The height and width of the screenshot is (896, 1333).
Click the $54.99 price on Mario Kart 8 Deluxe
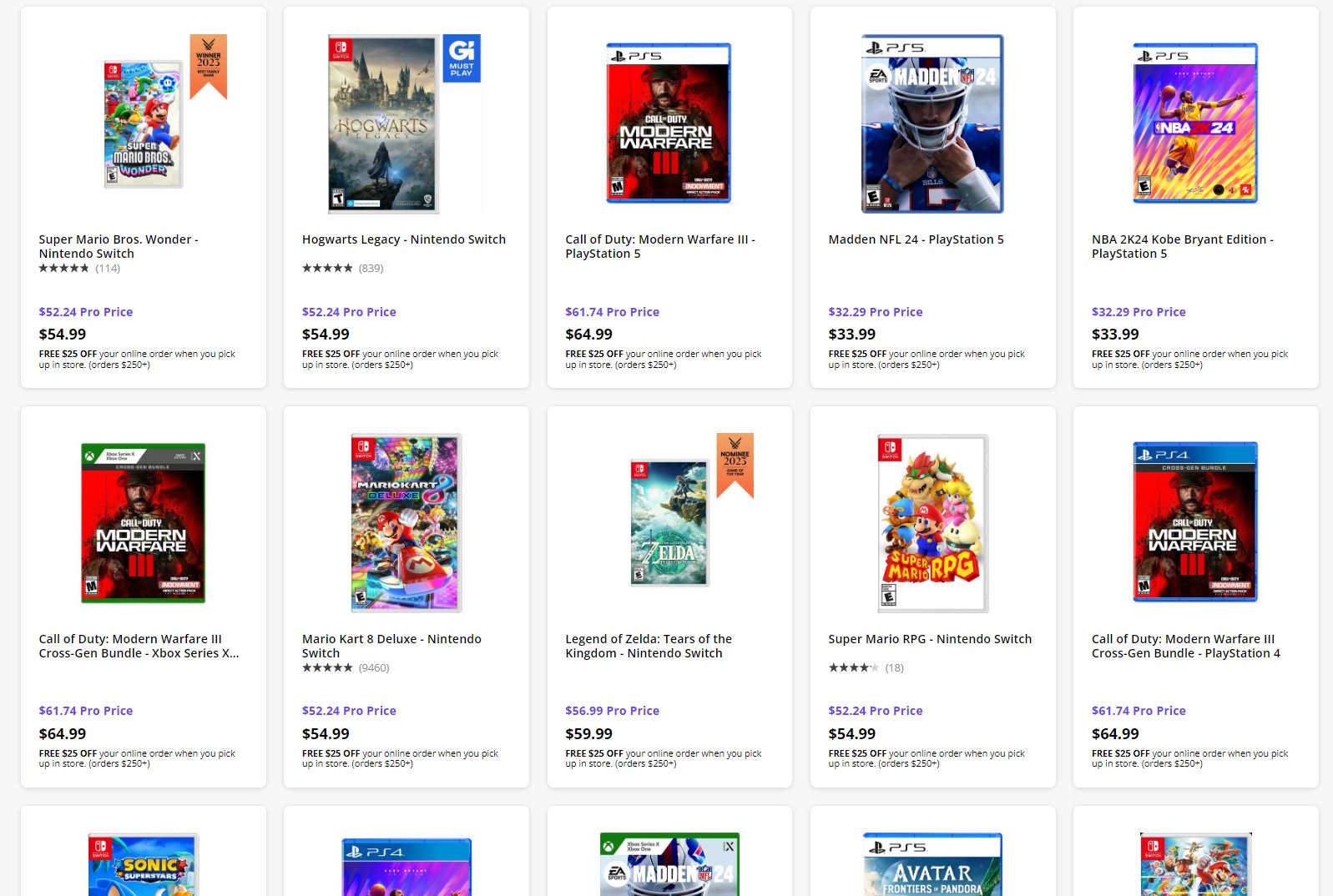point(326,734)
